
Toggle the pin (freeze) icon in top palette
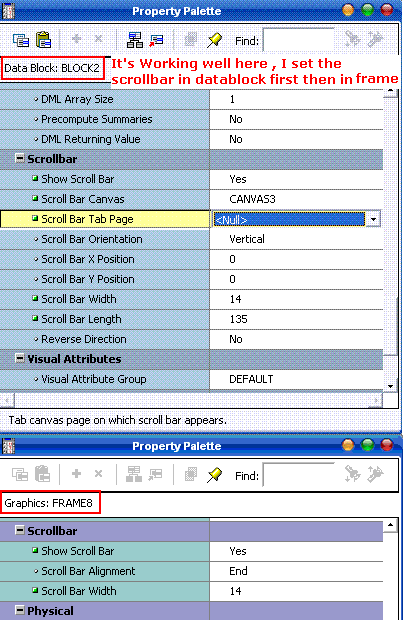point(215,40)
